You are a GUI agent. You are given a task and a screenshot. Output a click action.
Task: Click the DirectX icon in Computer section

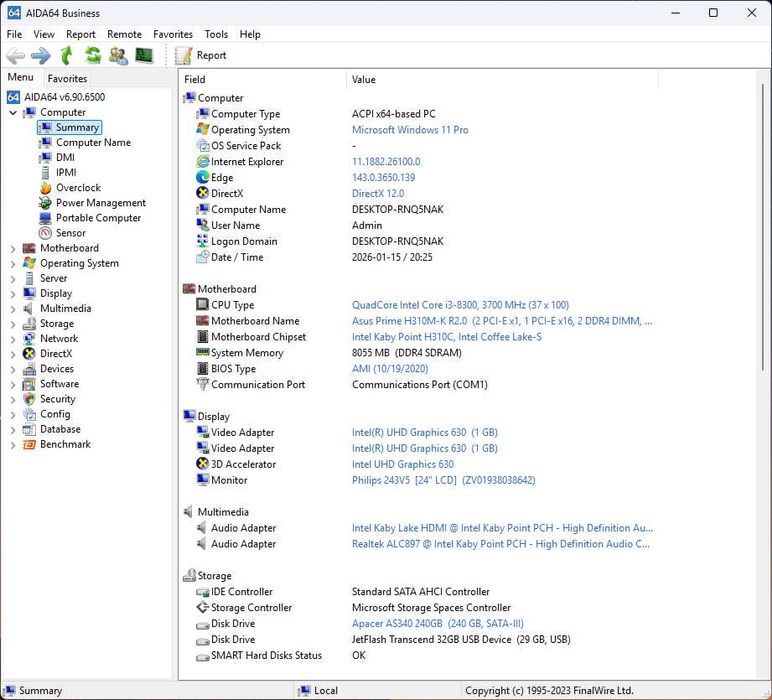coord(202,193)
